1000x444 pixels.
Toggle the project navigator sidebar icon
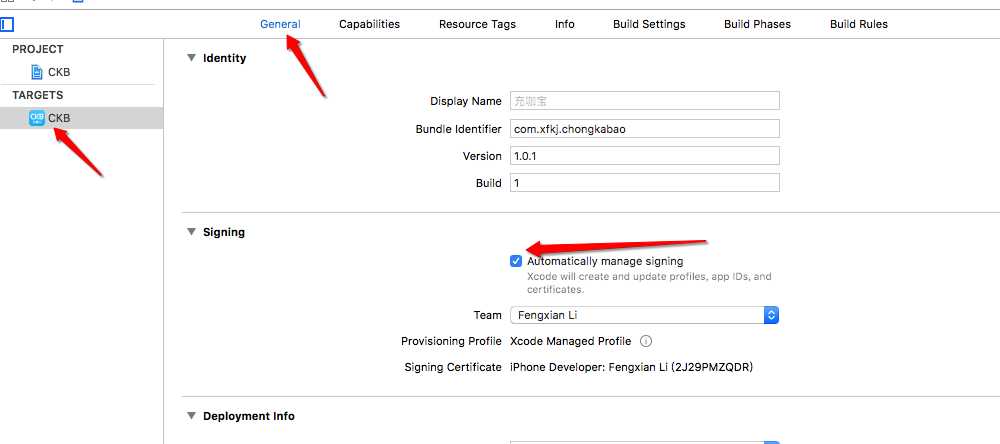click(x=7, y=25)
